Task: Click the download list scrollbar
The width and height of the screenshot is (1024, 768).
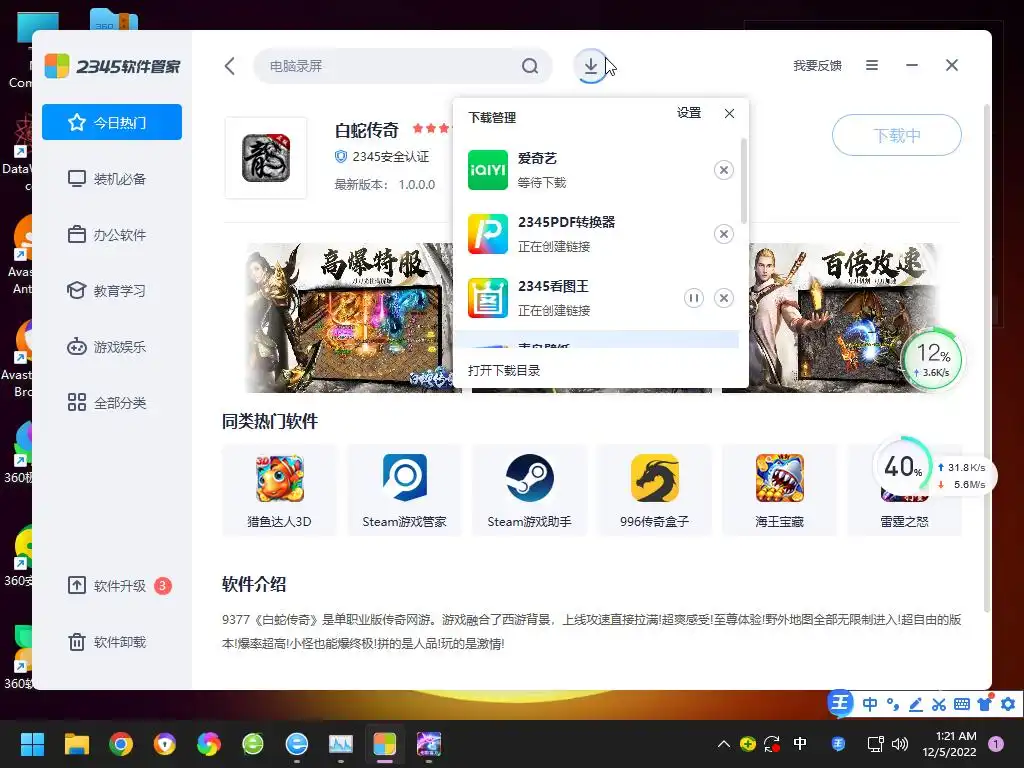Action: [x=743, y=181]
